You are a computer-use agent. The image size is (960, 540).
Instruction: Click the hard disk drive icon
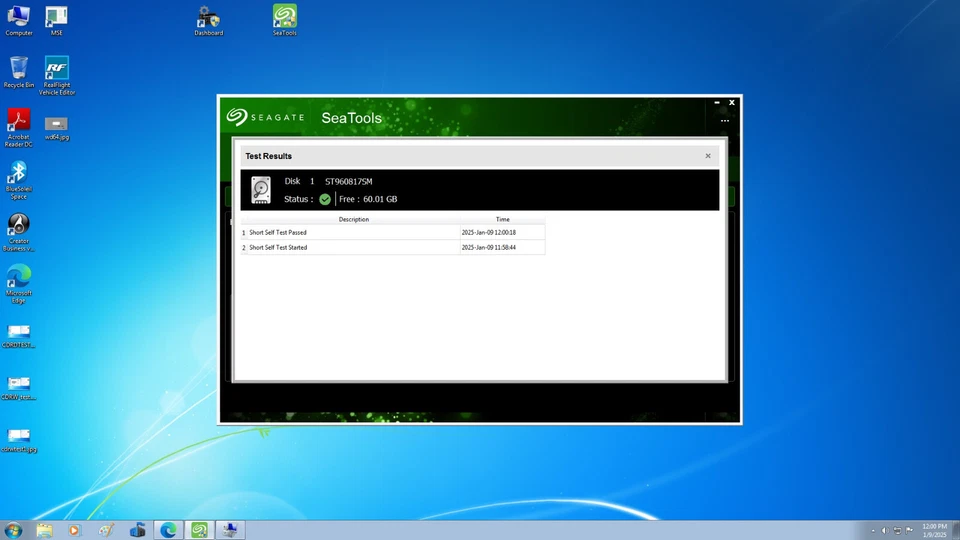(x=261, y=190)
